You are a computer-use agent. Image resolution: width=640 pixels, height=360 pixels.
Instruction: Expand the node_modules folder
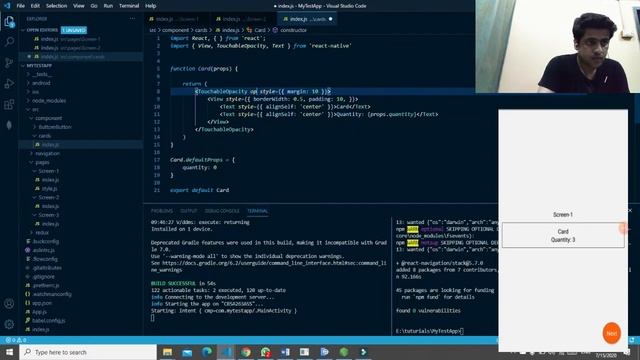48,100
